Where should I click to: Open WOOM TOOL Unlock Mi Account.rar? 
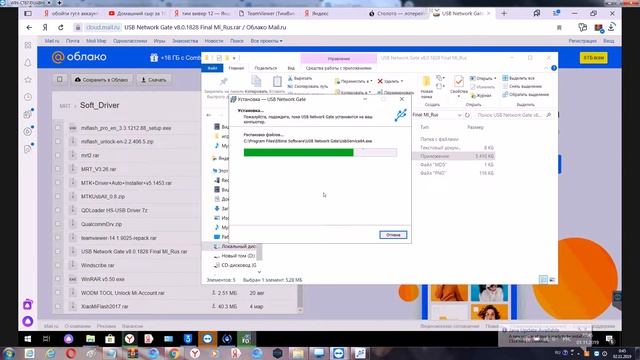[122, 293]
